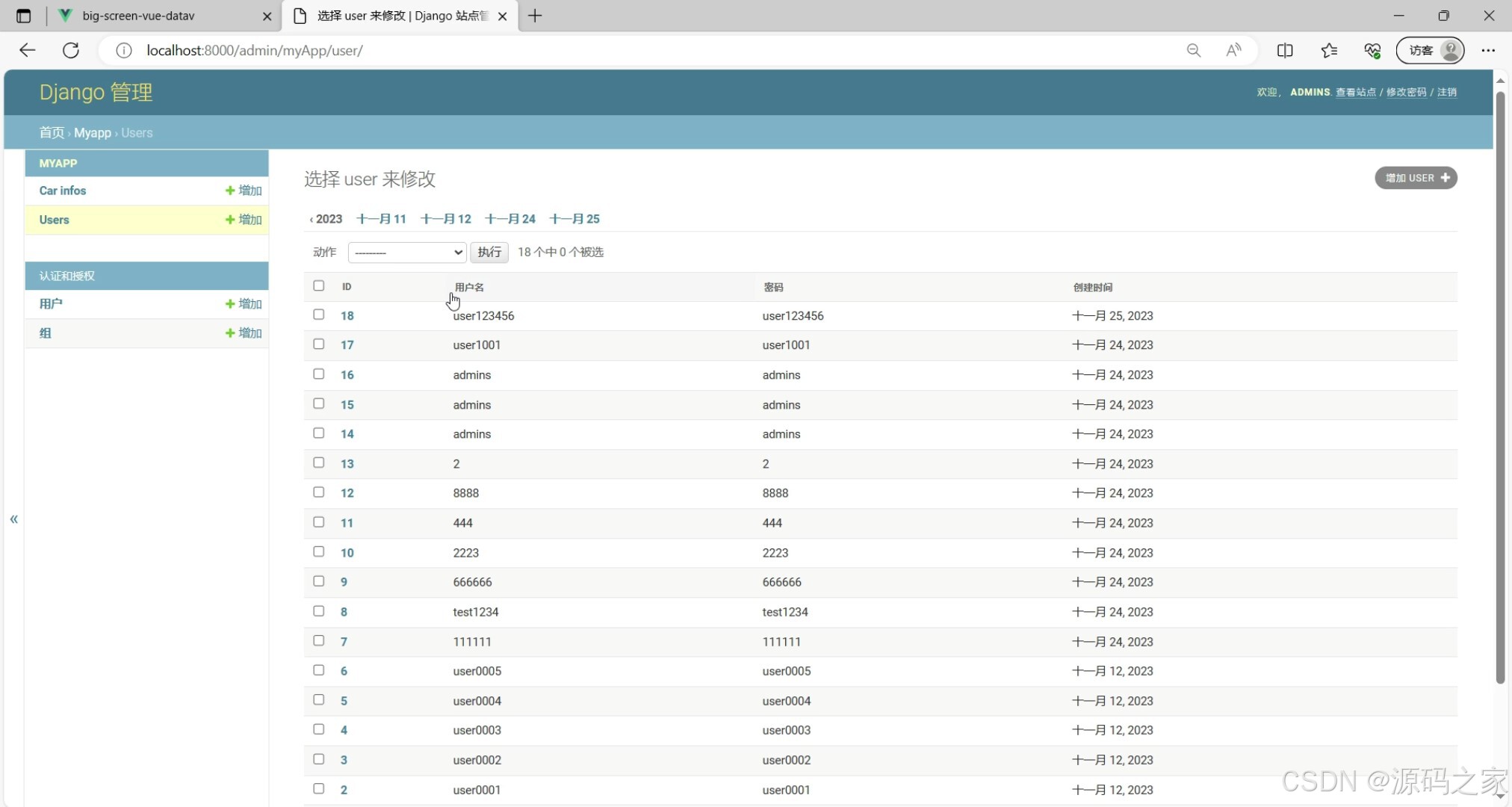Click the plus 增加 next to Car infos
The height and width of the screenshot is (807, 1512).
pos(244,191)
